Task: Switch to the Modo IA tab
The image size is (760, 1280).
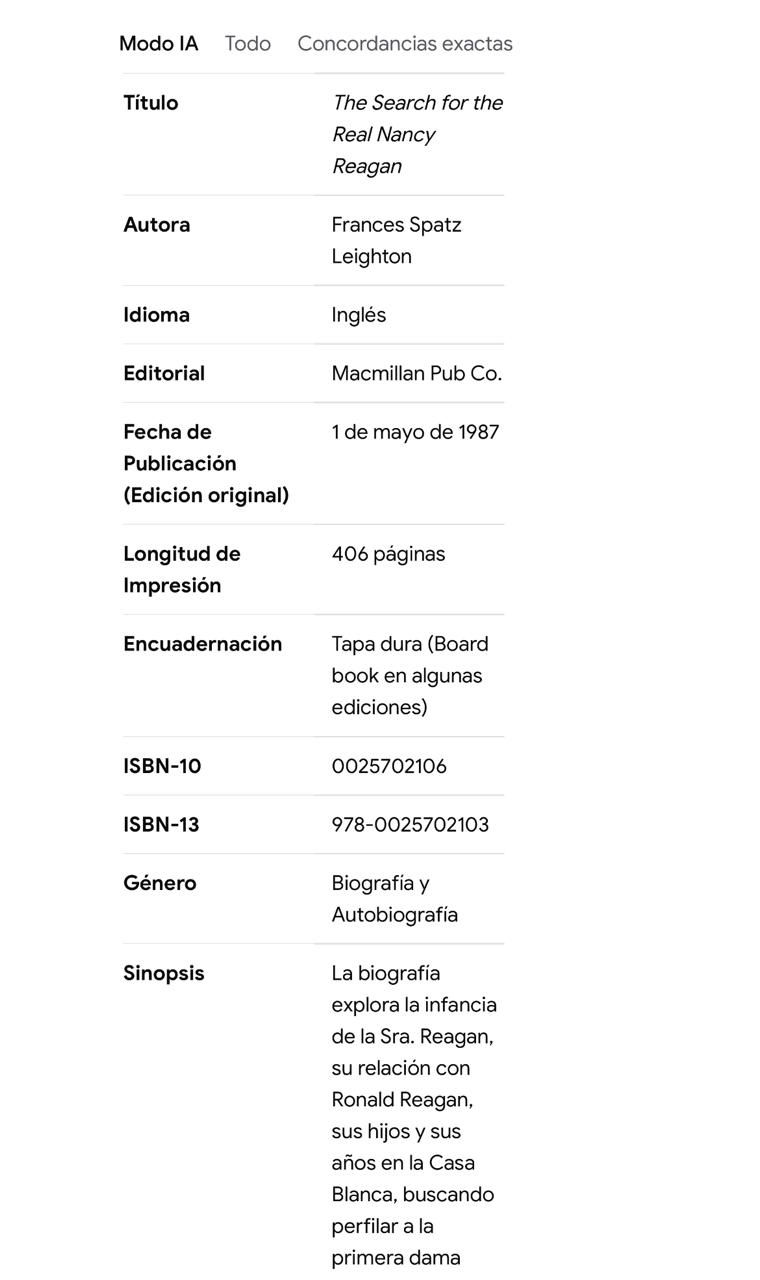Action: click(x=158, y=43)
